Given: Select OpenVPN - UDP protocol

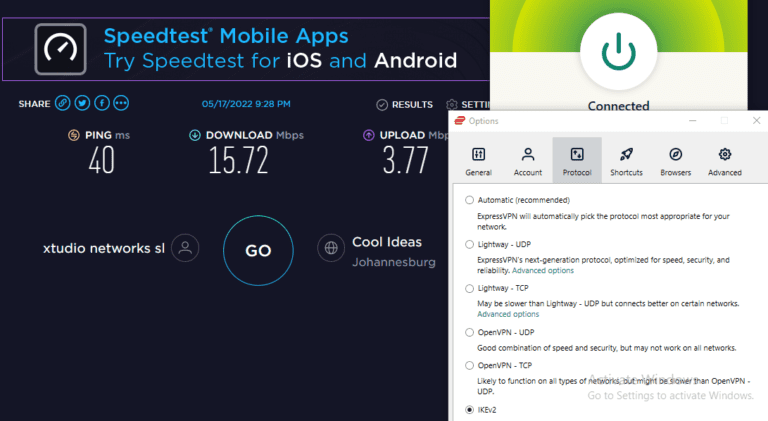Looking at the screenshot, I should tap(469, 332).
